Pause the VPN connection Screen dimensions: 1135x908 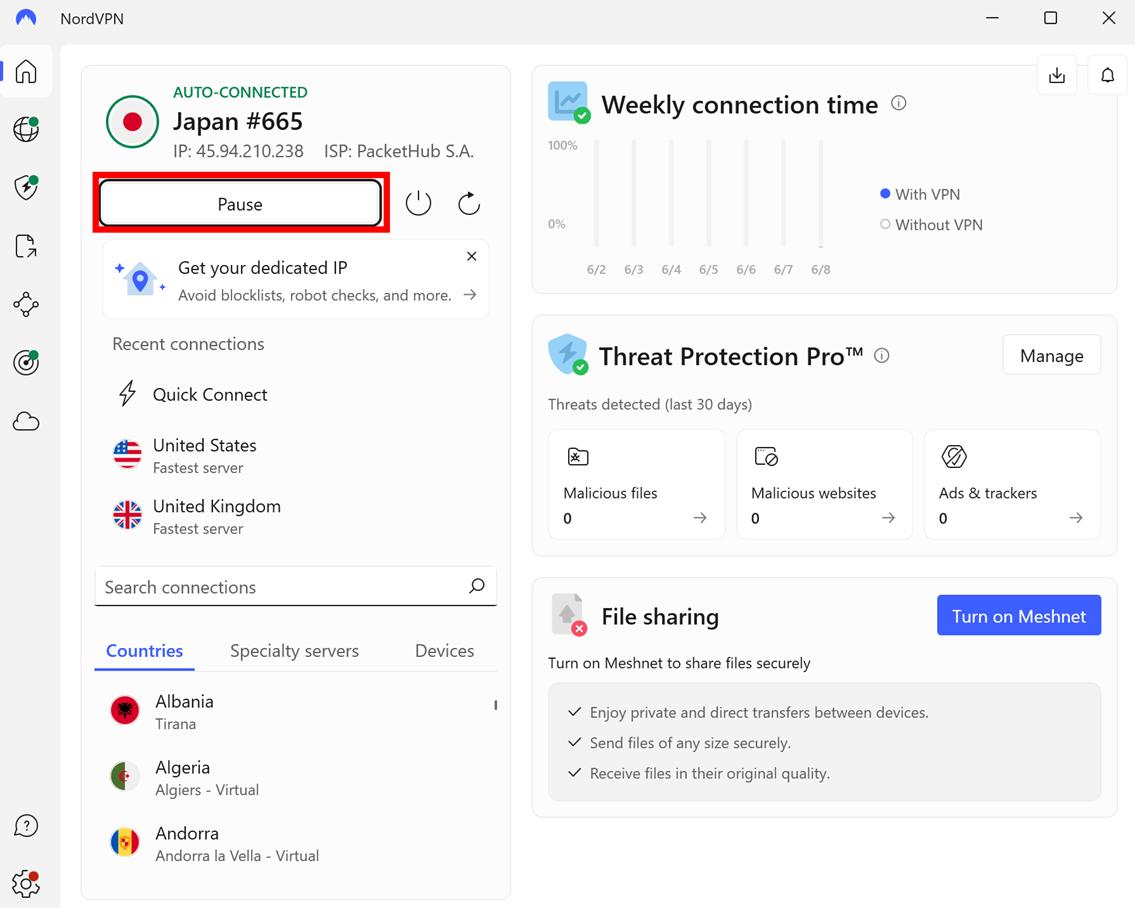pyautogui.click(x=240, y=203)
